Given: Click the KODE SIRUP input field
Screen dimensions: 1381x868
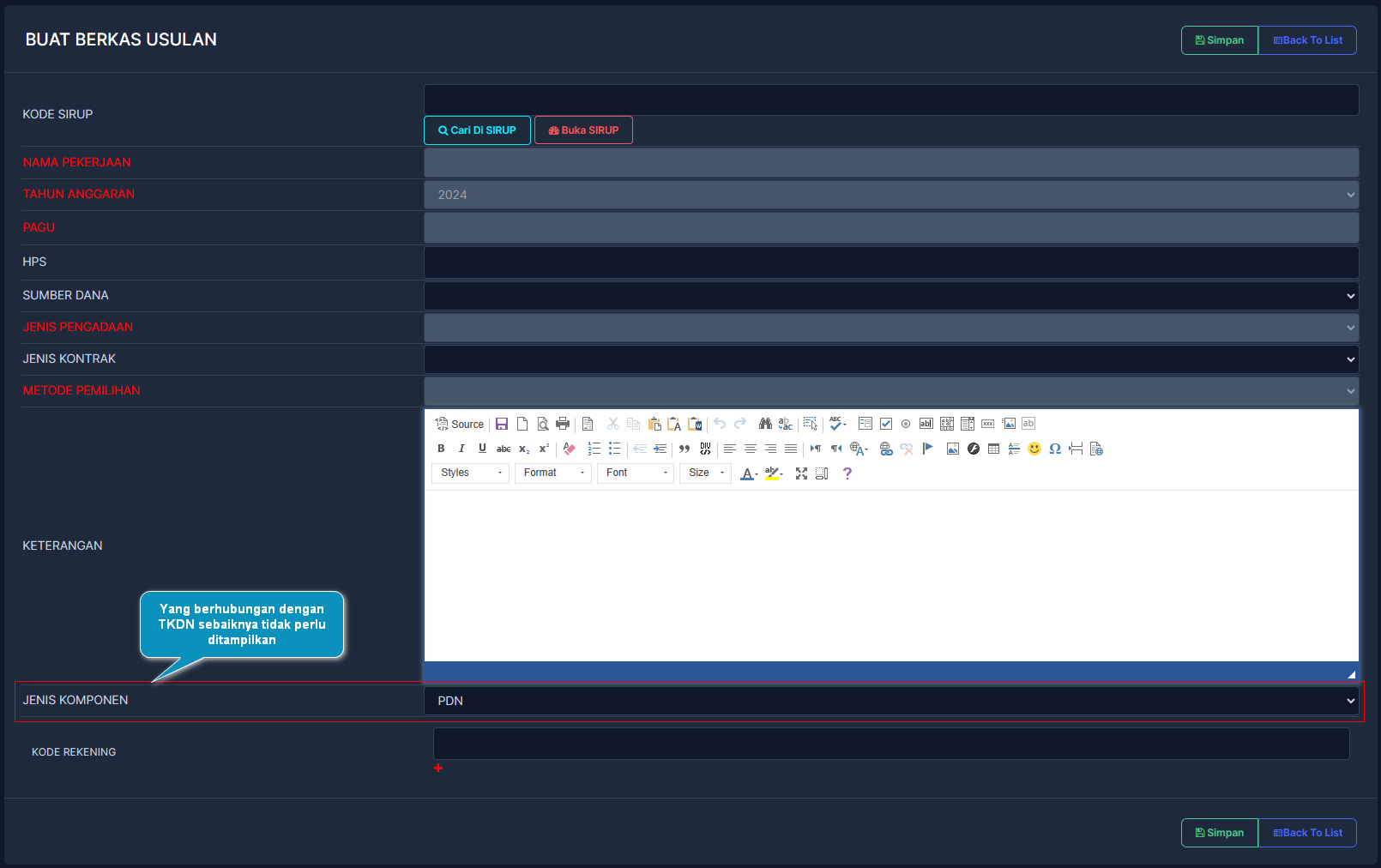Looking at the screenshot, I should (x=891, y=99).
